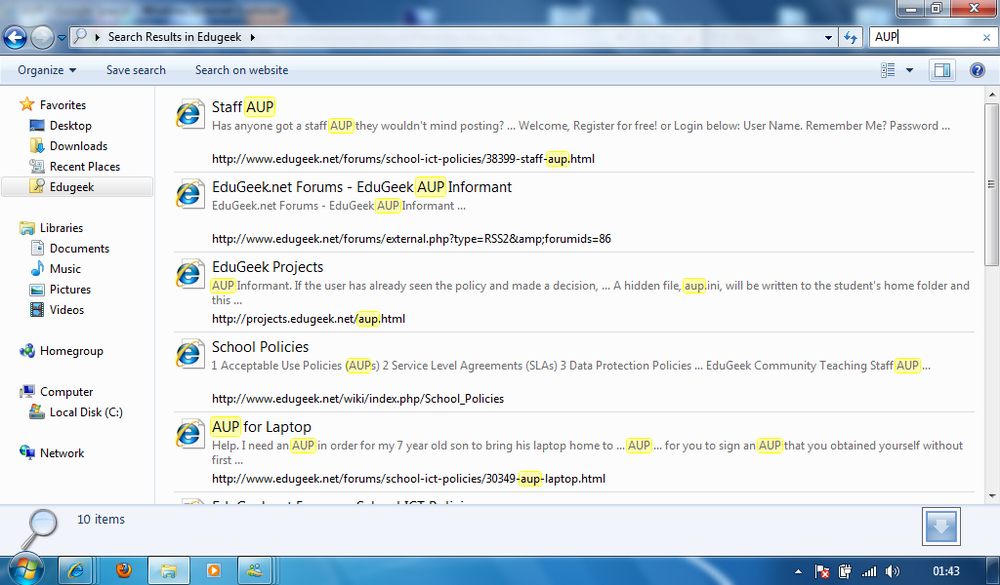
Task: Click the Action Center flag tray icon
Action: click(x=822, y=571)
